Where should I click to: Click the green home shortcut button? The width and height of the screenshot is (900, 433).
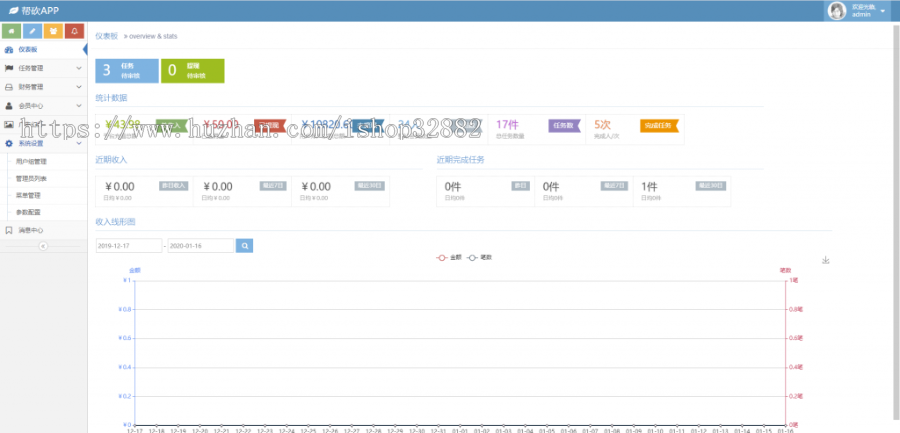pyautogui.click(x=11, y=31)
